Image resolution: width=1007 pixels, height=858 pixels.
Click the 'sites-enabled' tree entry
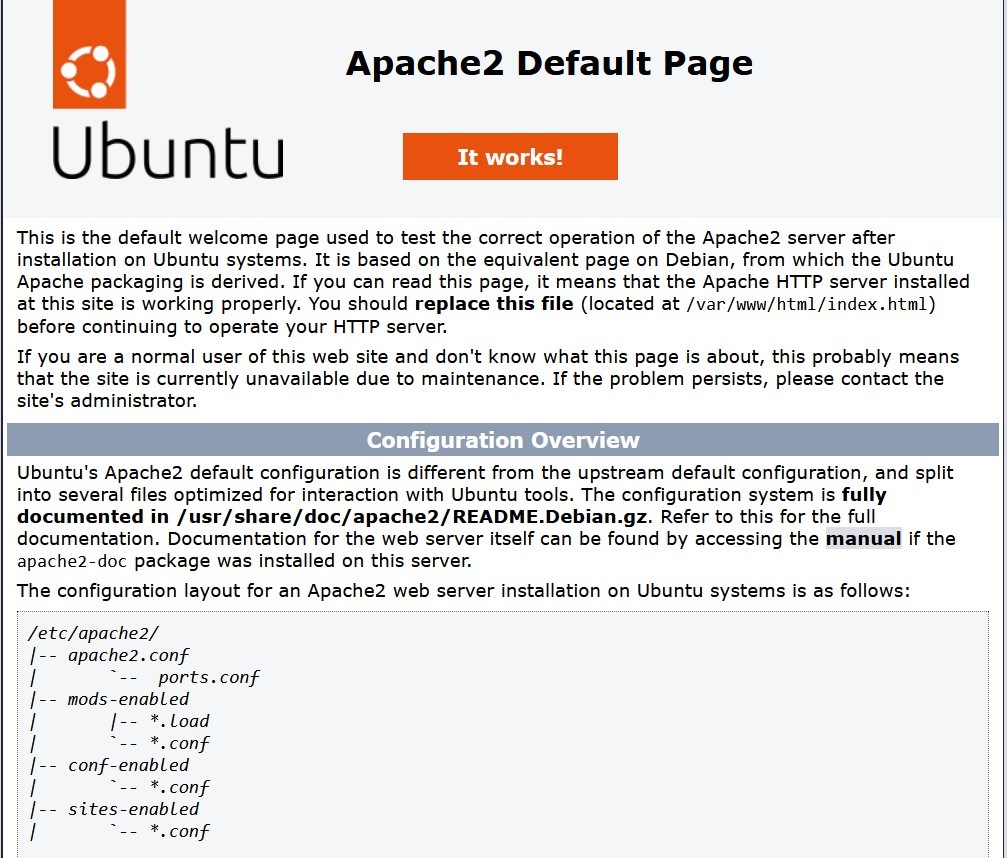pyautogui.click(x=134, y=809)
